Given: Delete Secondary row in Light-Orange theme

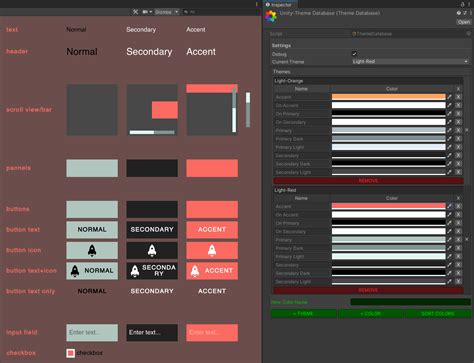Looking at the screenshot, I should (x=459, y=155).
